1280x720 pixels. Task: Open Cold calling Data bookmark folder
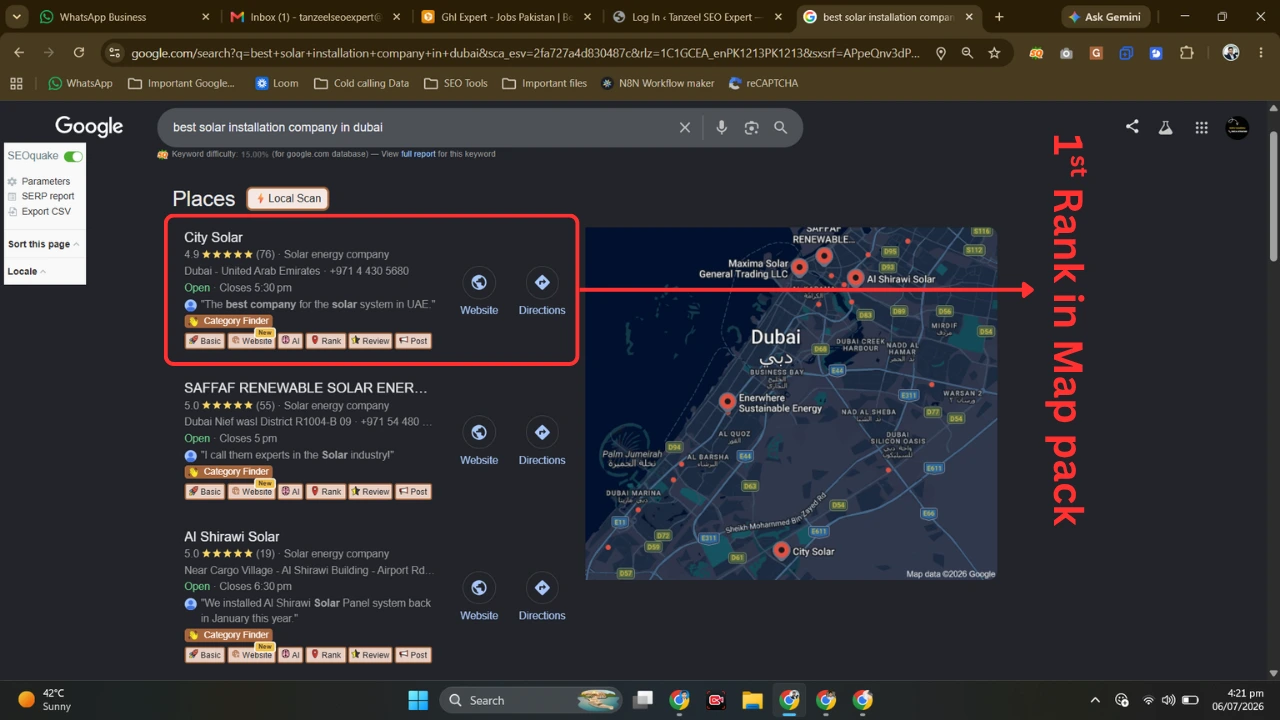[x=361, y=83]
